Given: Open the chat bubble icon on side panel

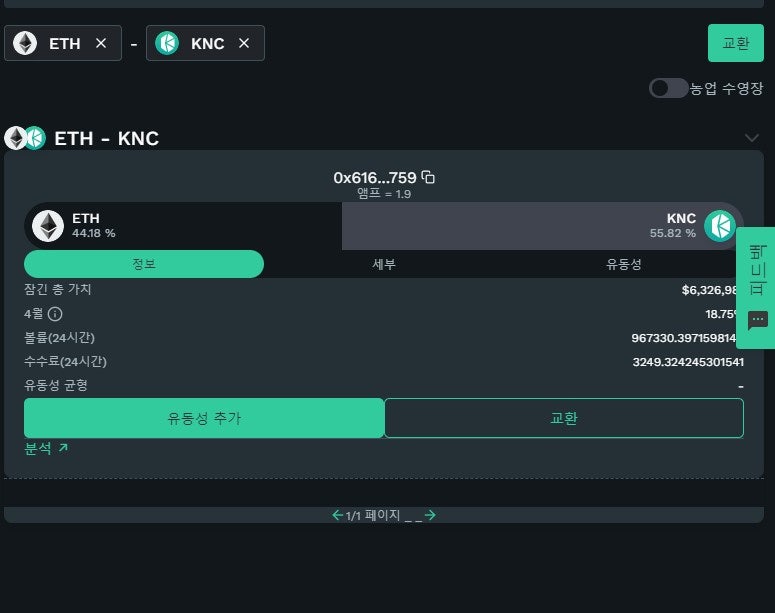Looking at the screenshot, I should pos(758,320).
